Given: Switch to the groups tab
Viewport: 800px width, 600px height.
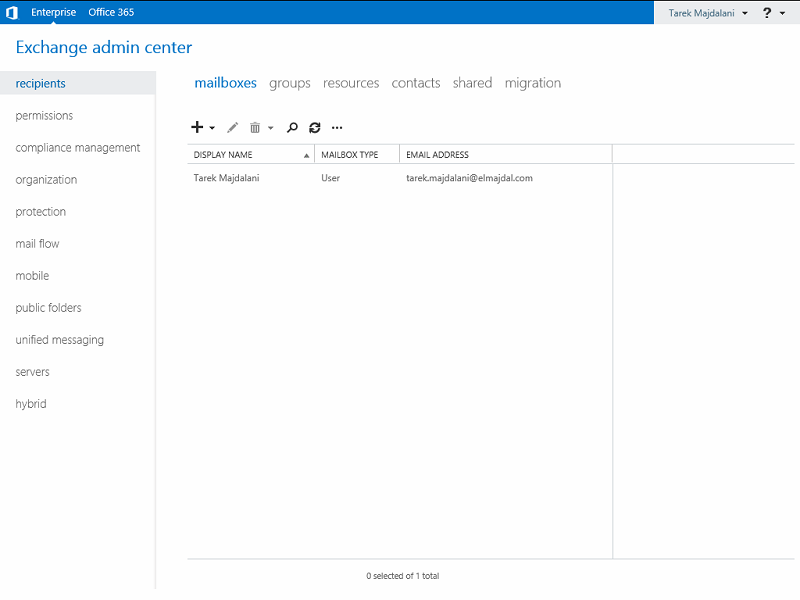Looking at the screenshot, I should pos(289,83).
